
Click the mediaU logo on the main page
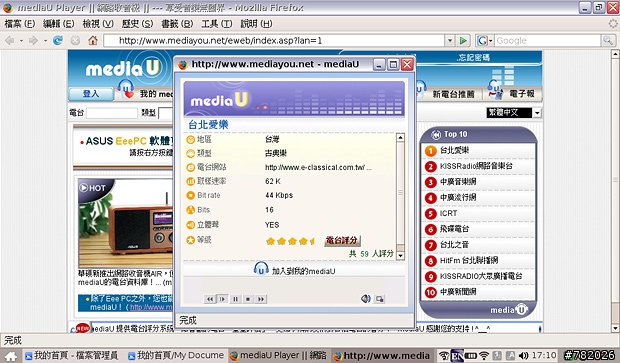tap(123, 68)
